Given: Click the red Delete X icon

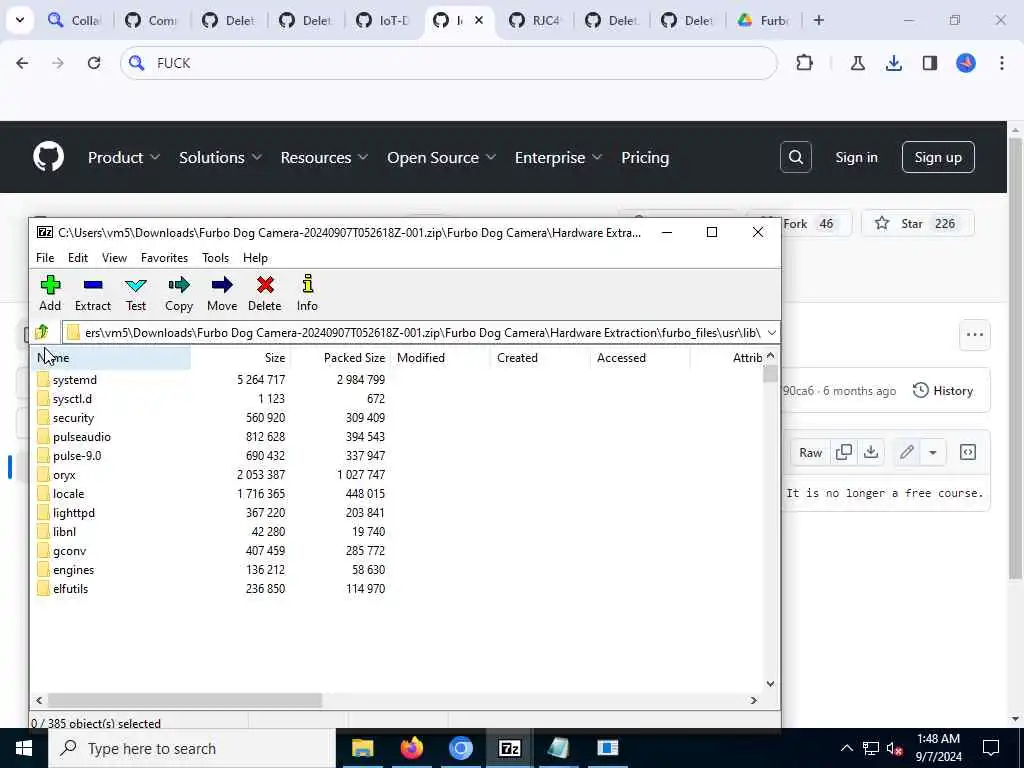Looking at the screenshot, I should pos(265,285).
